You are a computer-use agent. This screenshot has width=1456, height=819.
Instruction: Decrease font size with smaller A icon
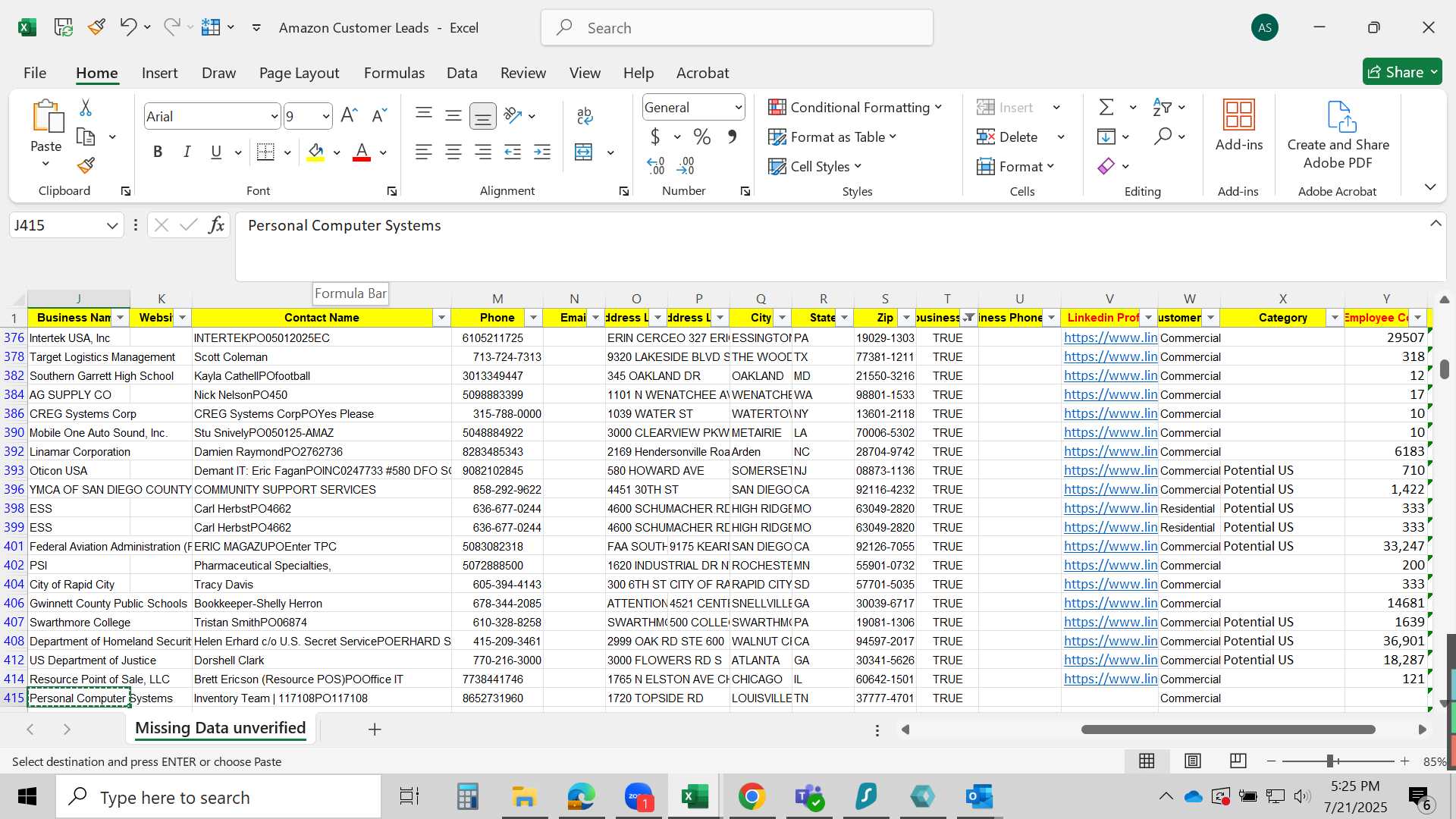[x=379, y=115]
